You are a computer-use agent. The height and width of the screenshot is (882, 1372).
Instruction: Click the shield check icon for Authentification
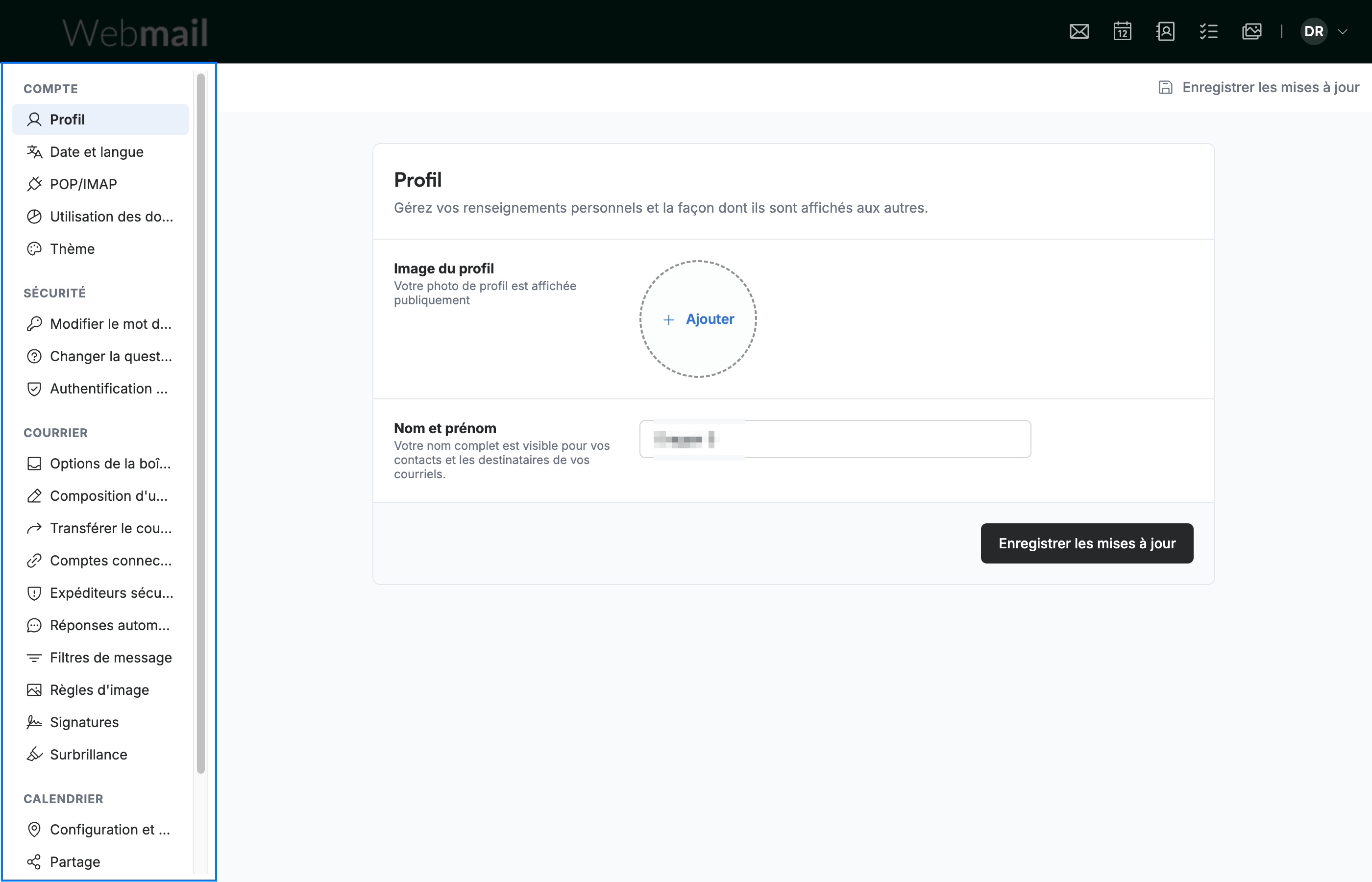[x=34, y=388]
